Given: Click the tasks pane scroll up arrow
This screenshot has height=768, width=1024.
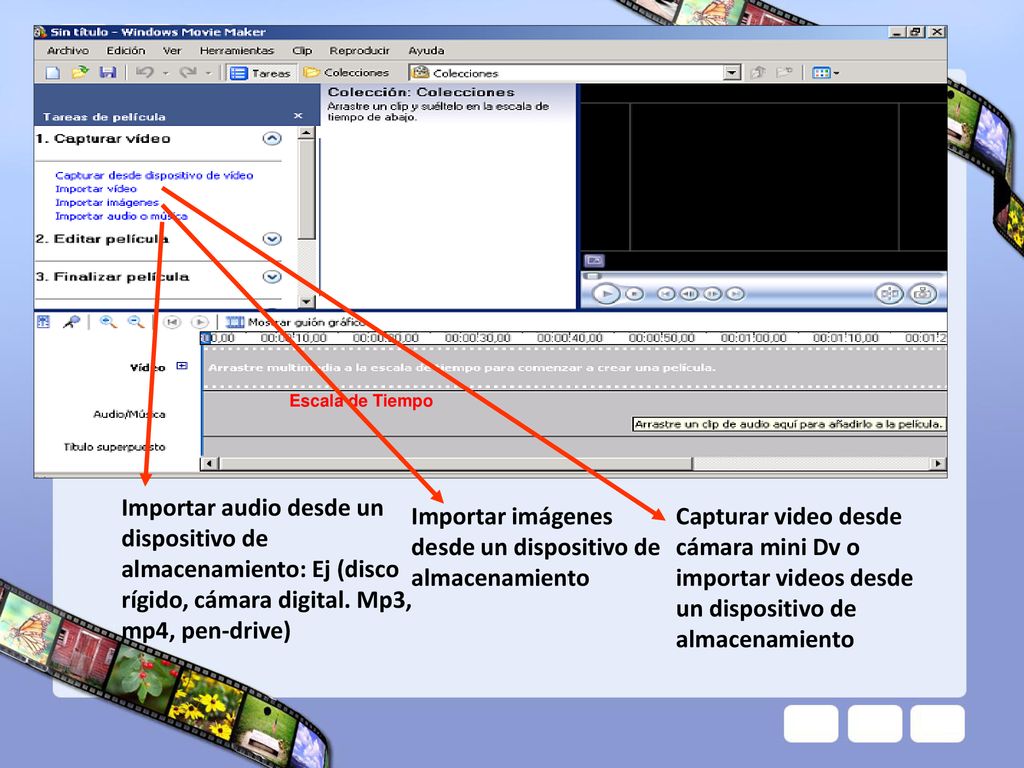Looking at the screenshot, I should 306,133.
